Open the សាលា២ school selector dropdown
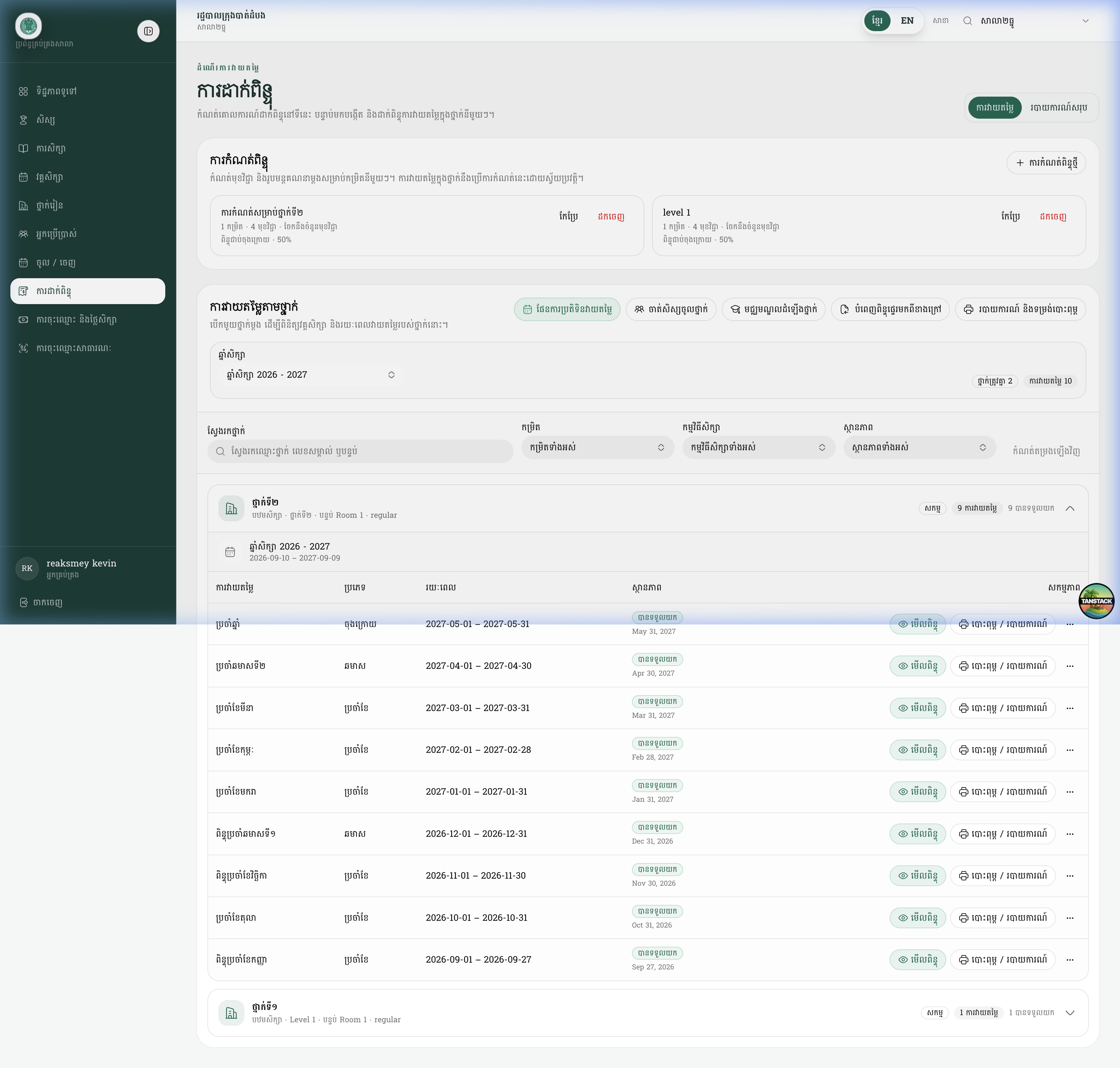Image resolution: width=1120 pixels, height=1068 pixels. pyautogui.click(x=1035, y=21)
